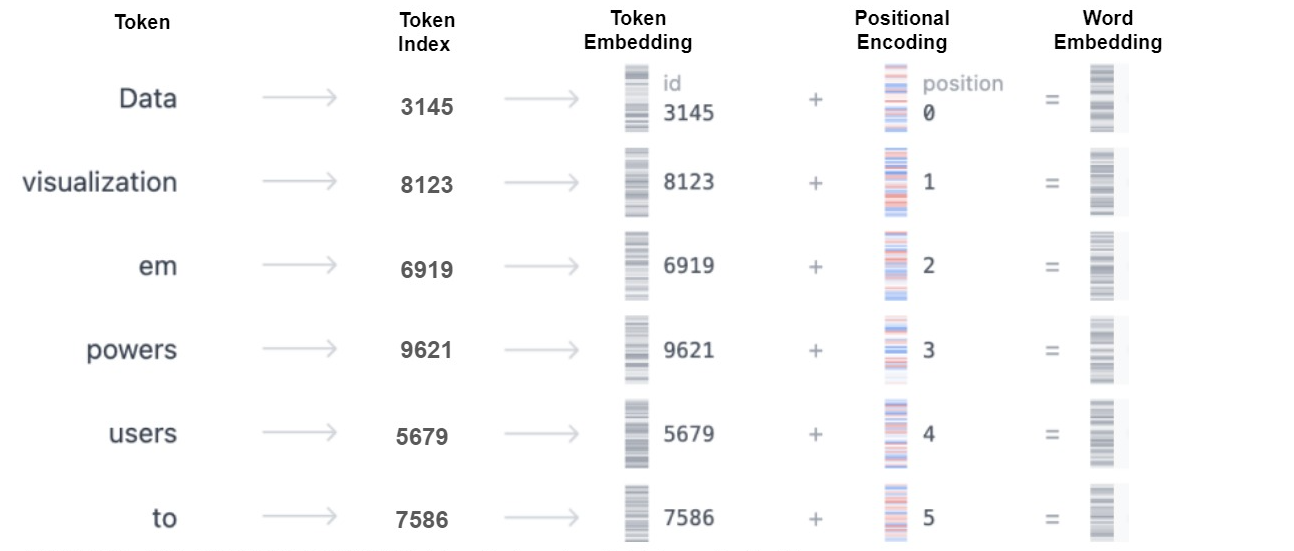The height and width of the screenshot is (551, 1294).
Task: Click the position number 3 label
Action: click(x=929, y=351)
